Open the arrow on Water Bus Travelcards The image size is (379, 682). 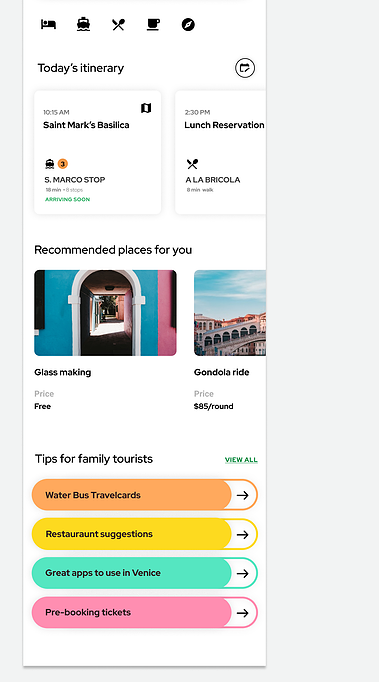243,495
